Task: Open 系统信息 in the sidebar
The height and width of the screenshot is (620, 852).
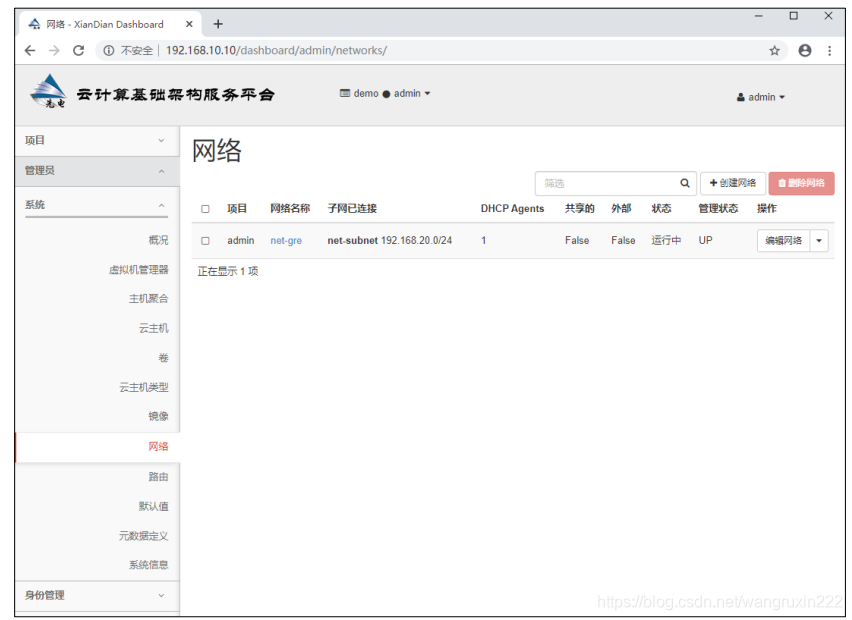Action: point(148,565)
